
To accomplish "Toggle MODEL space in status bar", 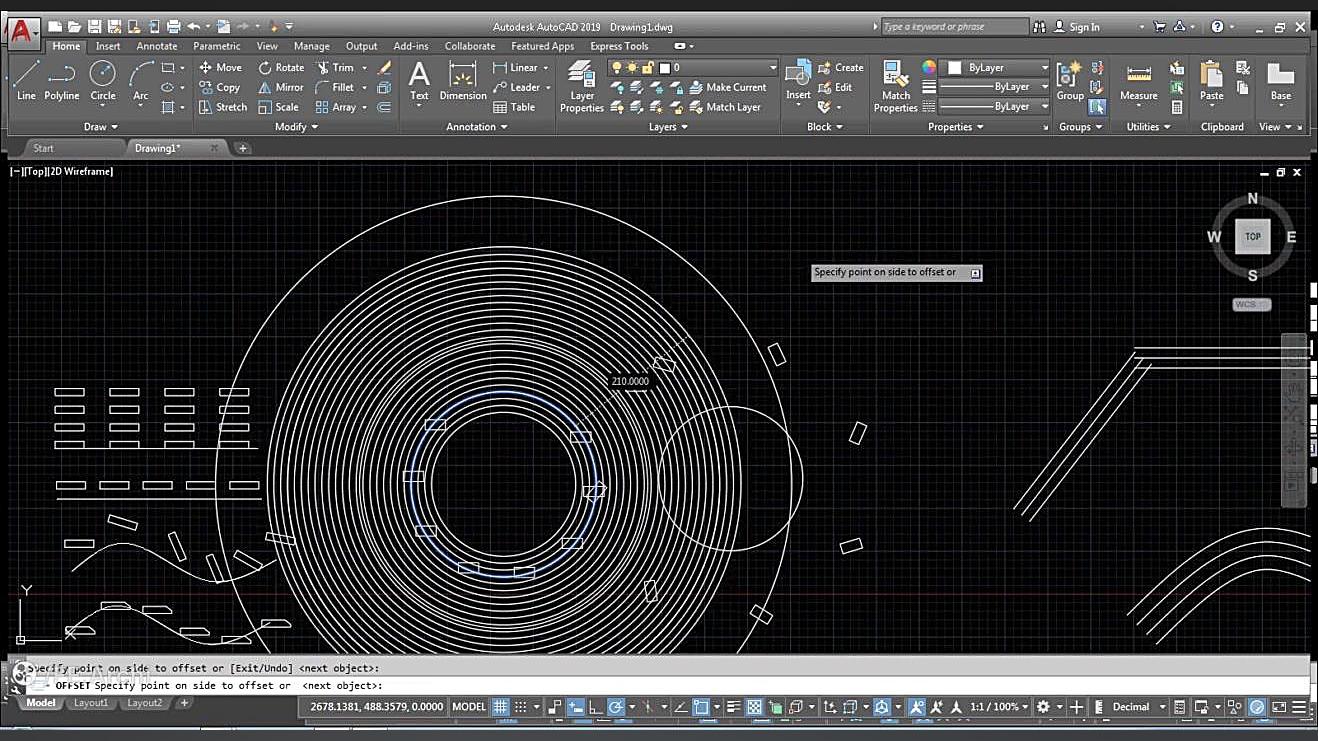I will (x=468, y=707).
